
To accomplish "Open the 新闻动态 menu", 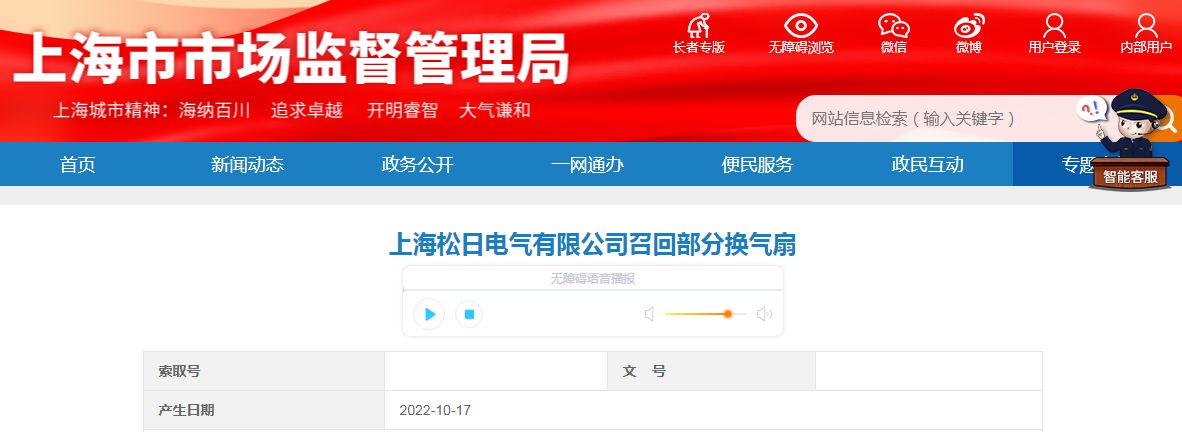I will click(247, 164).
